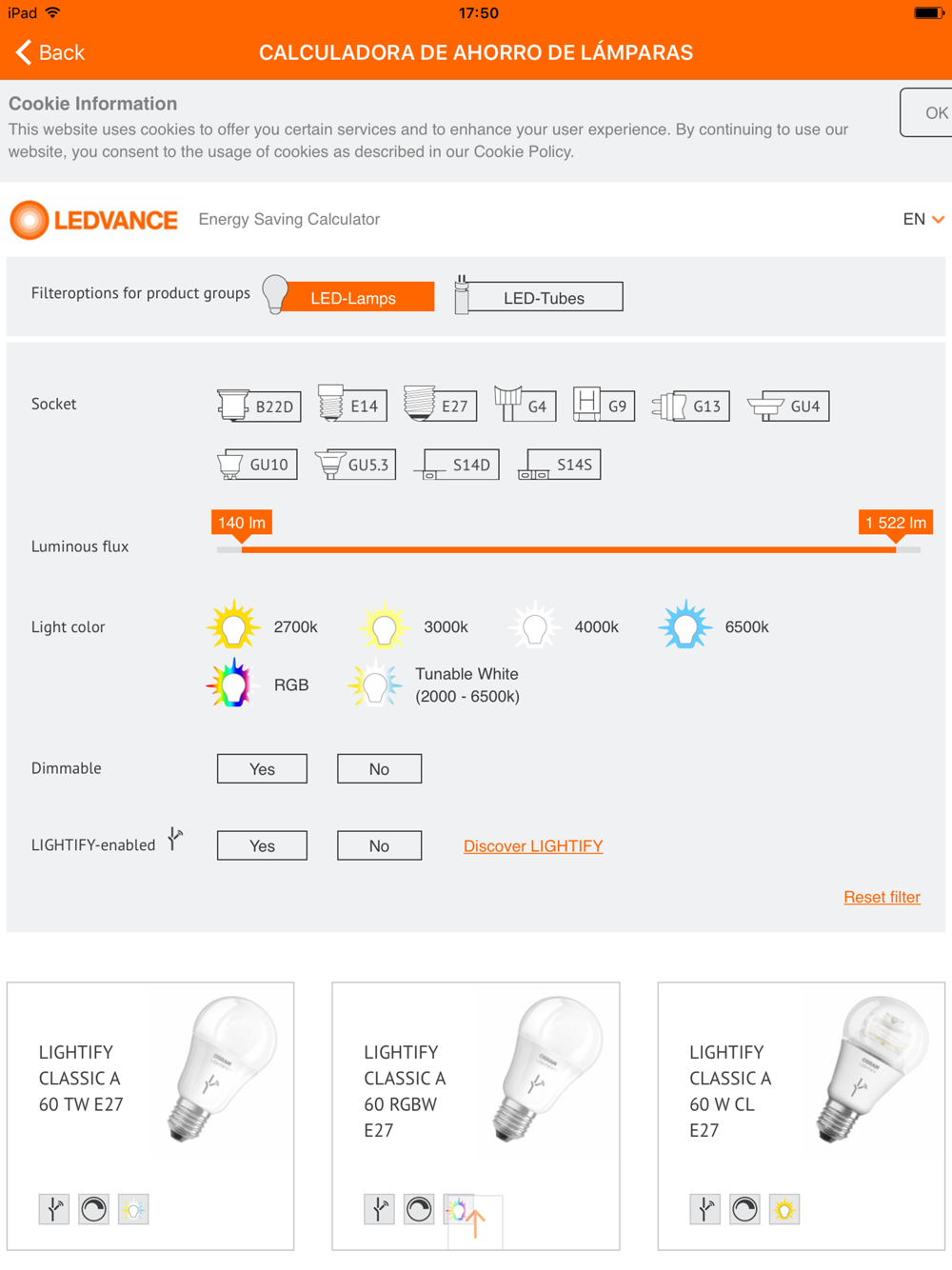Set LIGHTIFY-enabled to Yes
The height and width of the screenshot is (1270, 952).
pos(262,845)
